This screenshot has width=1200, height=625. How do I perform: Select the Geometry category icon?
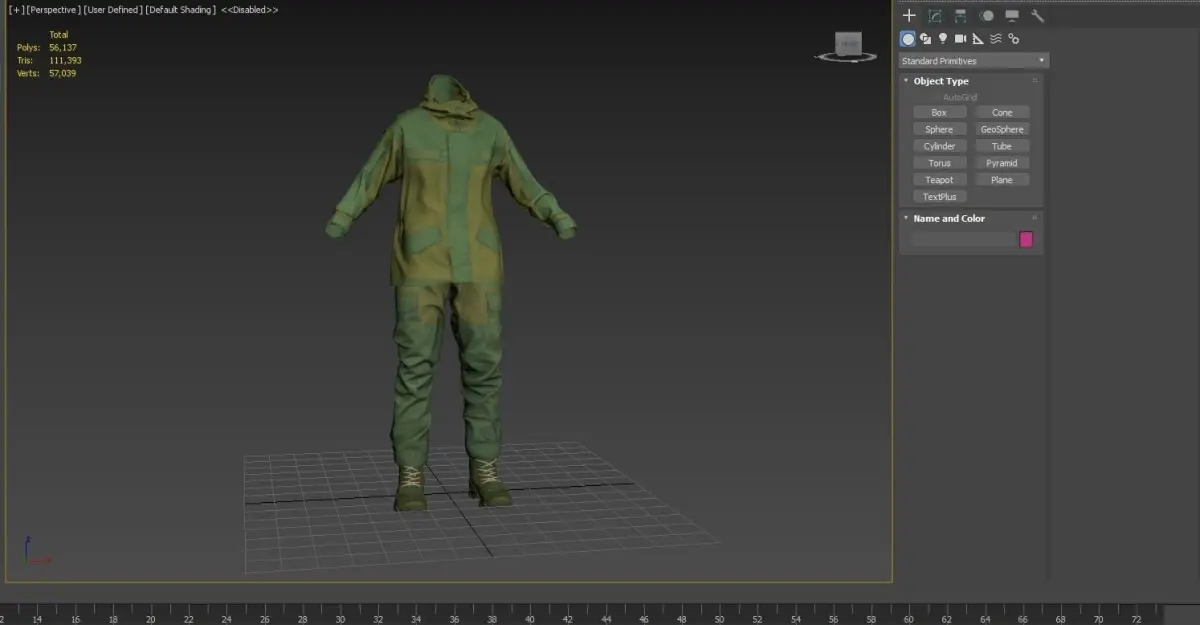[908, 39]
